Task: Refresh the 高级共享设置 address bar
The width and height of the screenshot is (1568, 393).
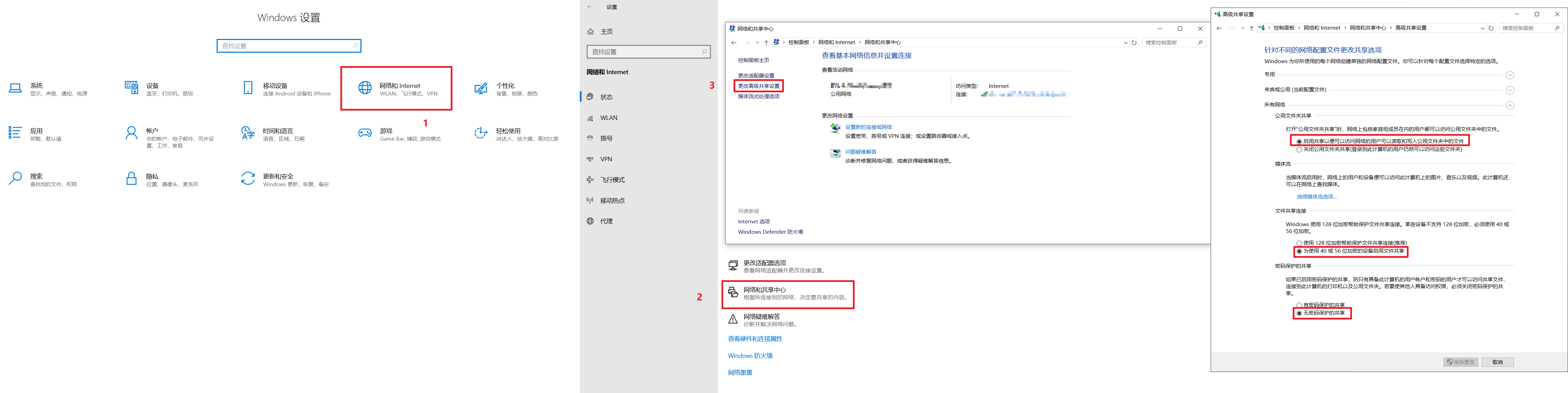Action: tap(1491, 28)
